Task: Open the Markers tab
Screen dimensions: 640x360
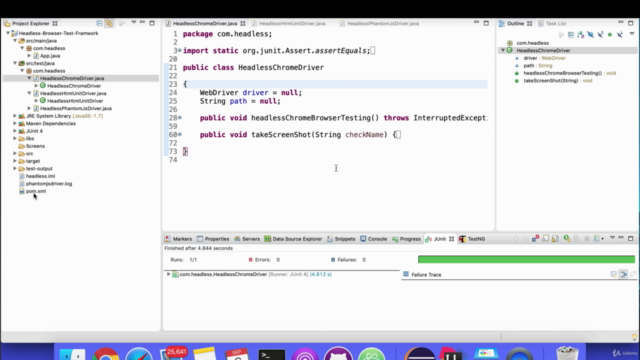Action: pyautogui.click(x=178, y=239)
